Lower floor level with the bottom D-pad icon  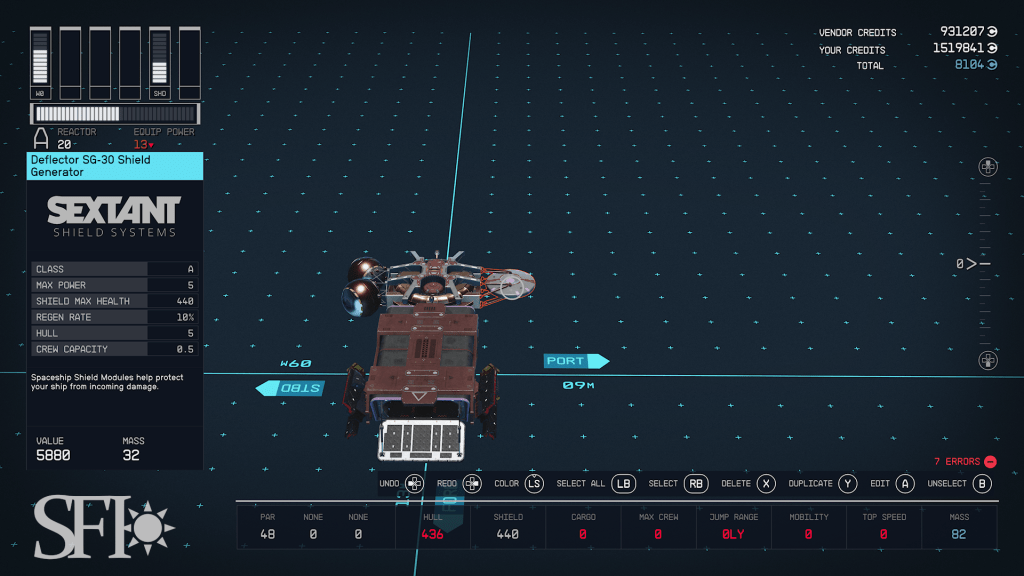click(x=987, y=360)
